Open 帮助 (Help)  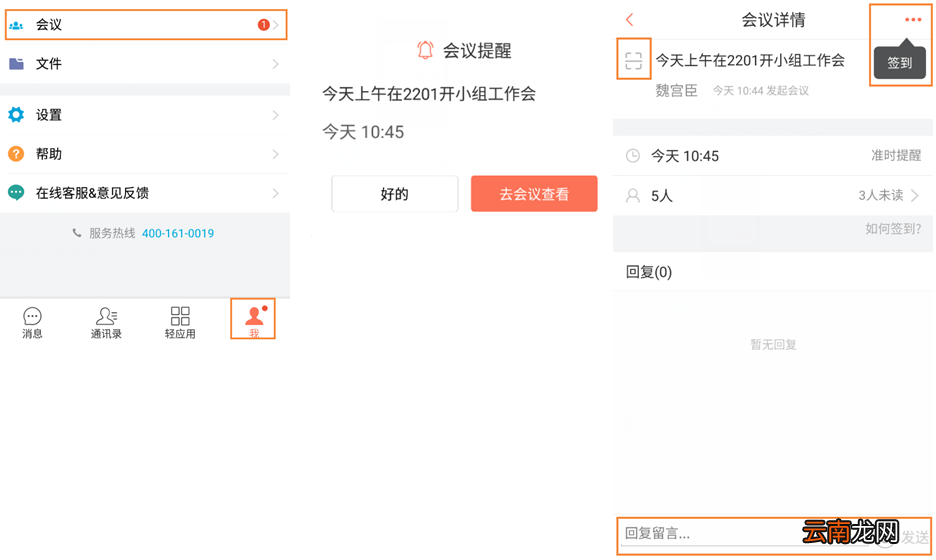[145, 154]
